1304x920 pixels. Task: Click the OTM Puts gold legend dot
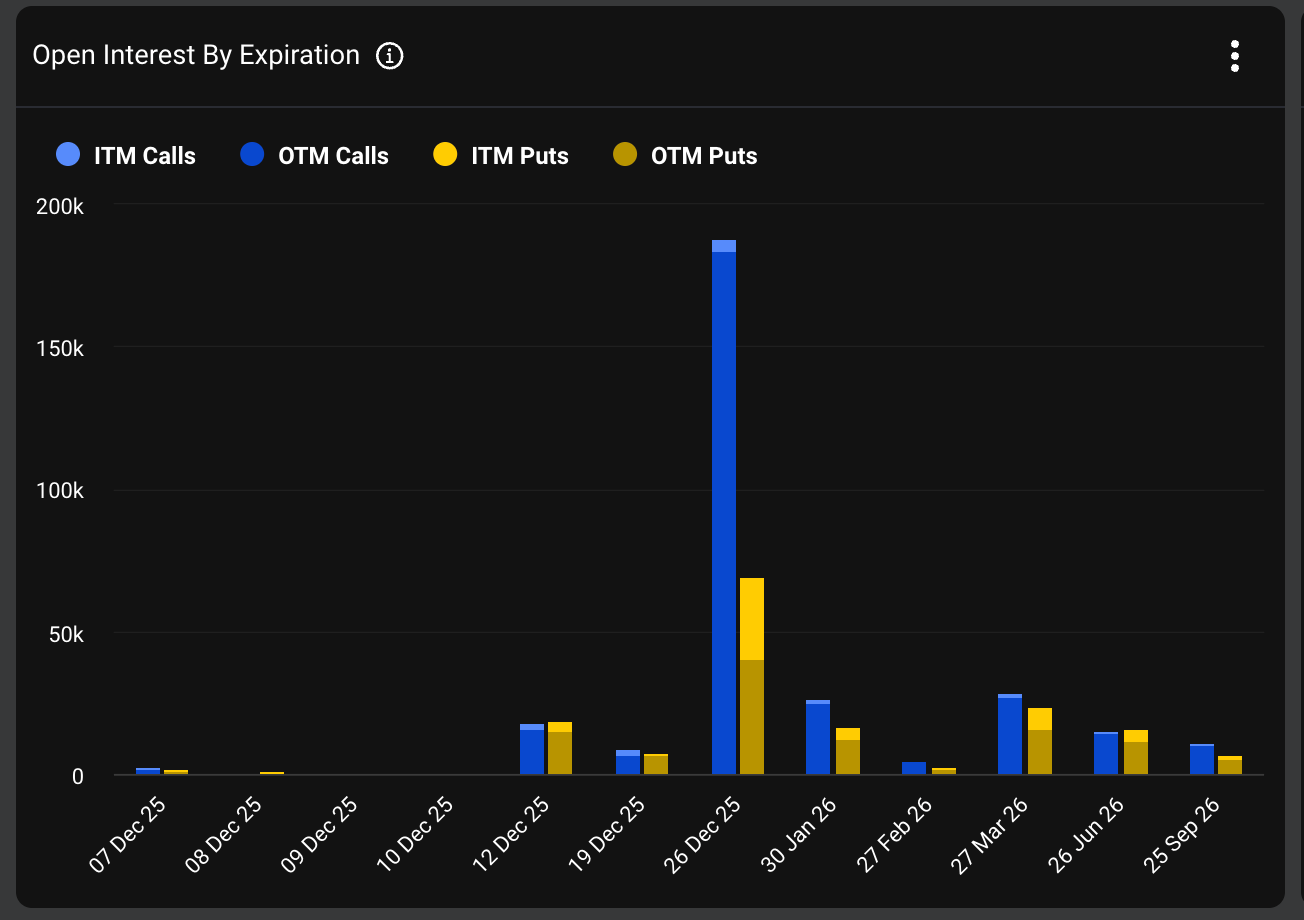[625, 155]
